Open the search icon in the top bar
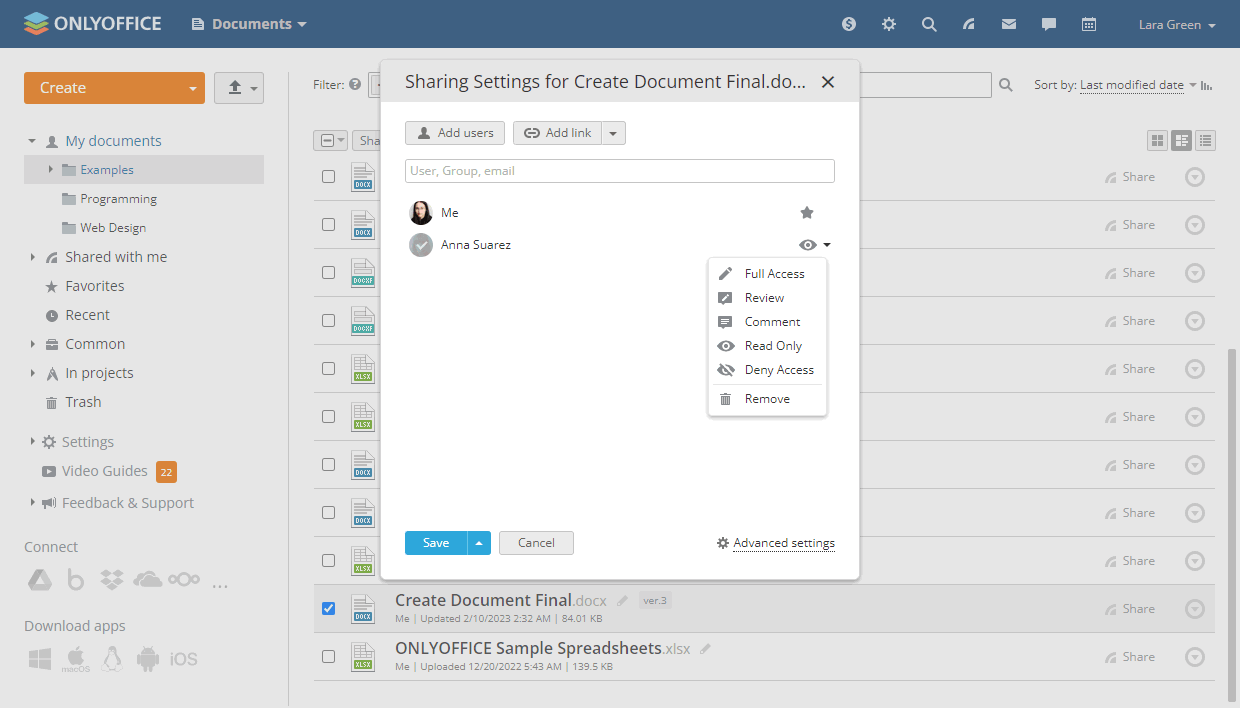 (929, 23)
